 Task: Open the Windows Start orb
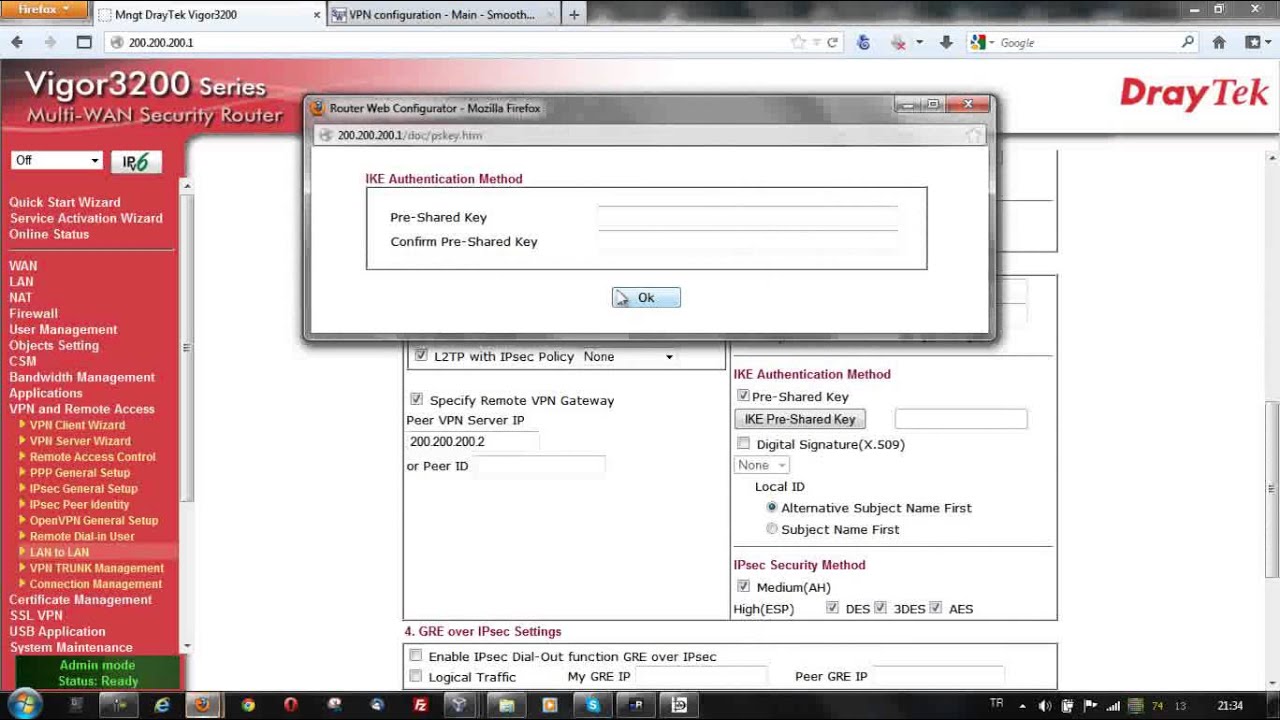click(x=26, y=704)
